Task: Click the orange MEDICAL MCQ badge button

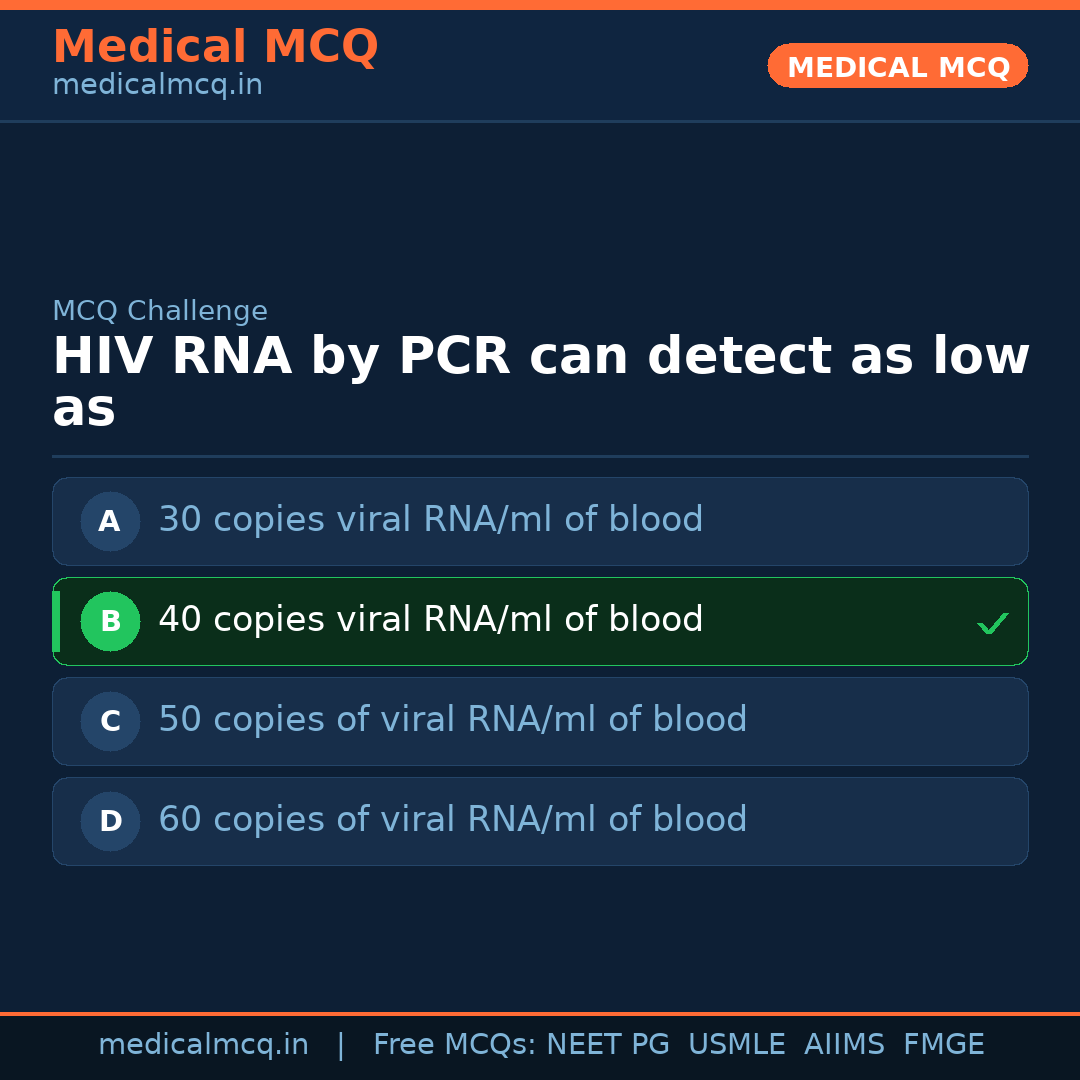Action: (x=897, y=66)
